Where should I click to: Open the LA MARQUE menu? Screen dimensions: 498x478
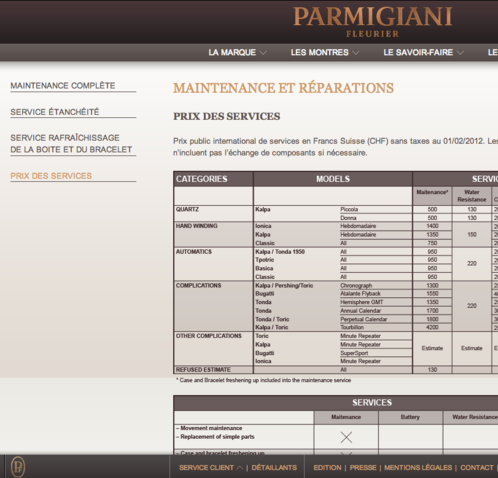point(232,52)
